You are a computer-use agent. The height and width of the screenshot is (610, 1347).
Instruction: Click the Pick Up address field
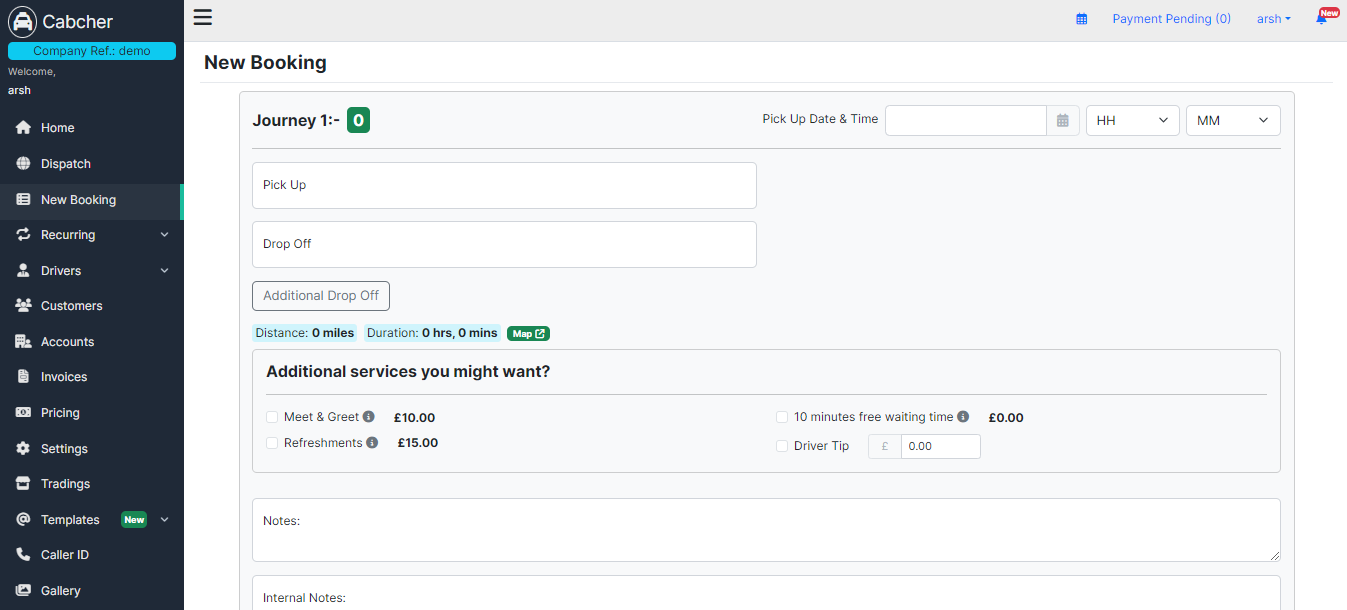(x=504, y=185)
